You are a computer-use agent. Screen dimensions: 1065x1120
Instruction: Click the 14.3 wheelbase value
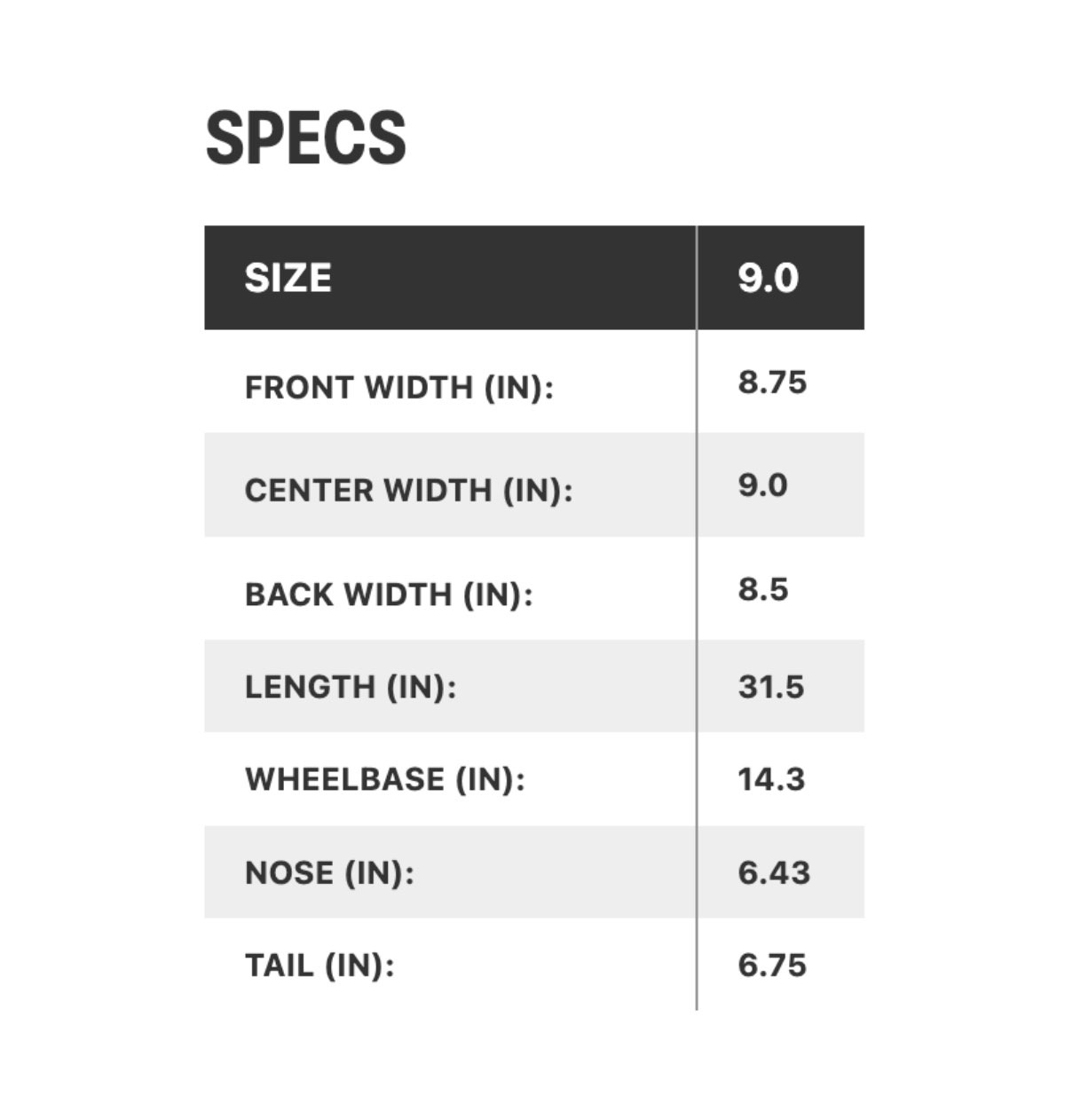771,779
